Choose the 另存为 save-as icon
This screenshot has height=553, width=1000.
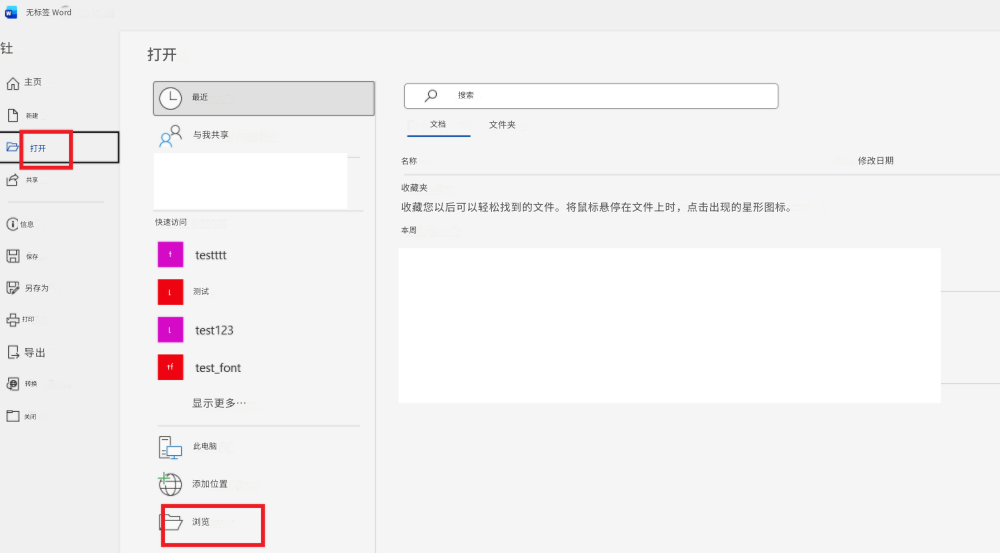click(13, 288)
